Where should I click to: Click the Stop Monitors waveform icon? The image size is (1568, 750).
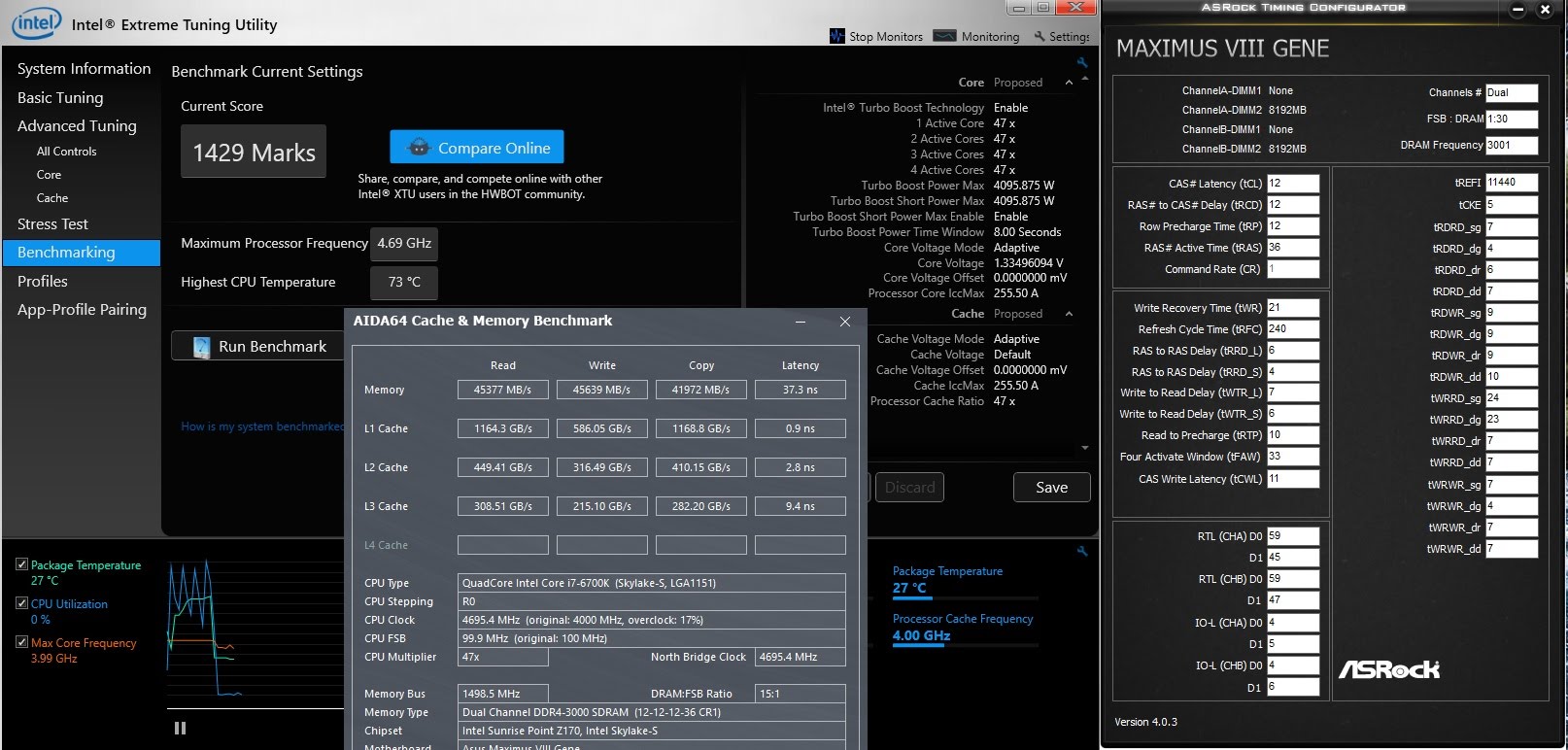point(836,36)
